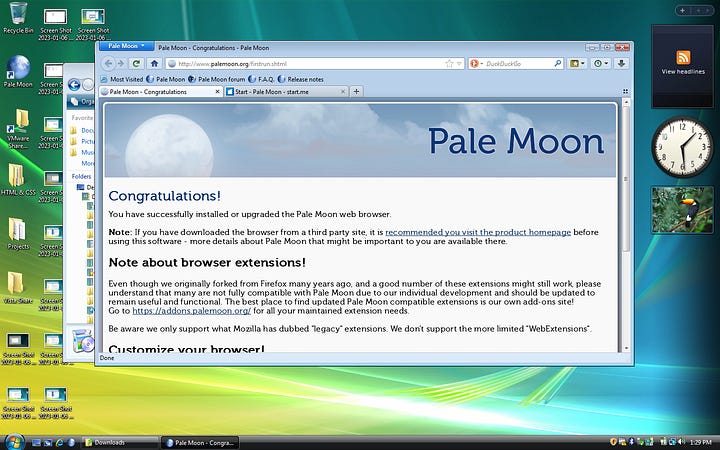Follow the 'recommended you visit the product homepage' link
The image size is (720, 450).
pyautogui.click(x=478, y=232)
